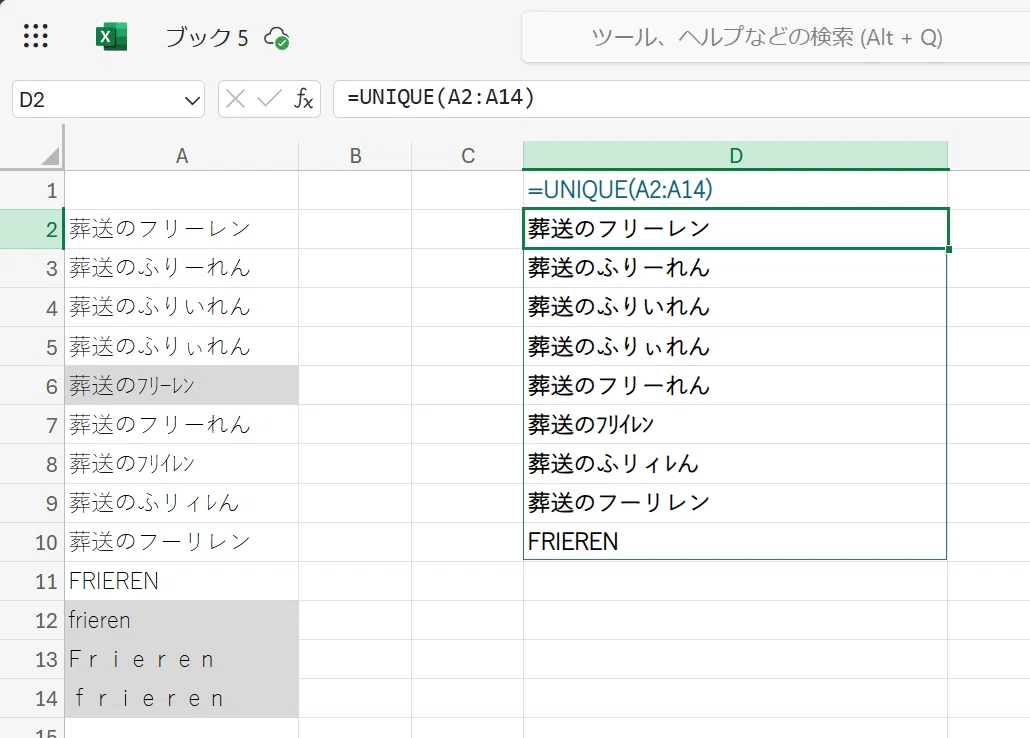
Task: Click cell D5 葬送のふりぃれん
Action: (x=736, y=346)
